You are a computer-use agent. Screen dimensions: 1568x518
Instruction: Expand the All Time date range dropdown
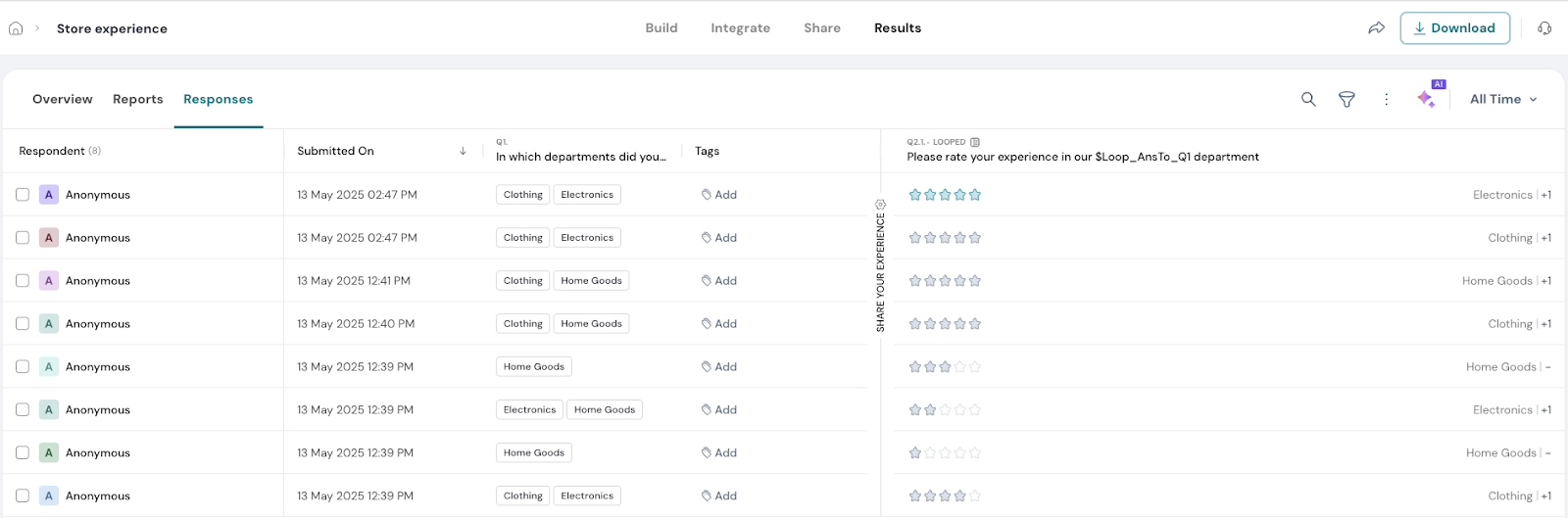point(1503,99)
